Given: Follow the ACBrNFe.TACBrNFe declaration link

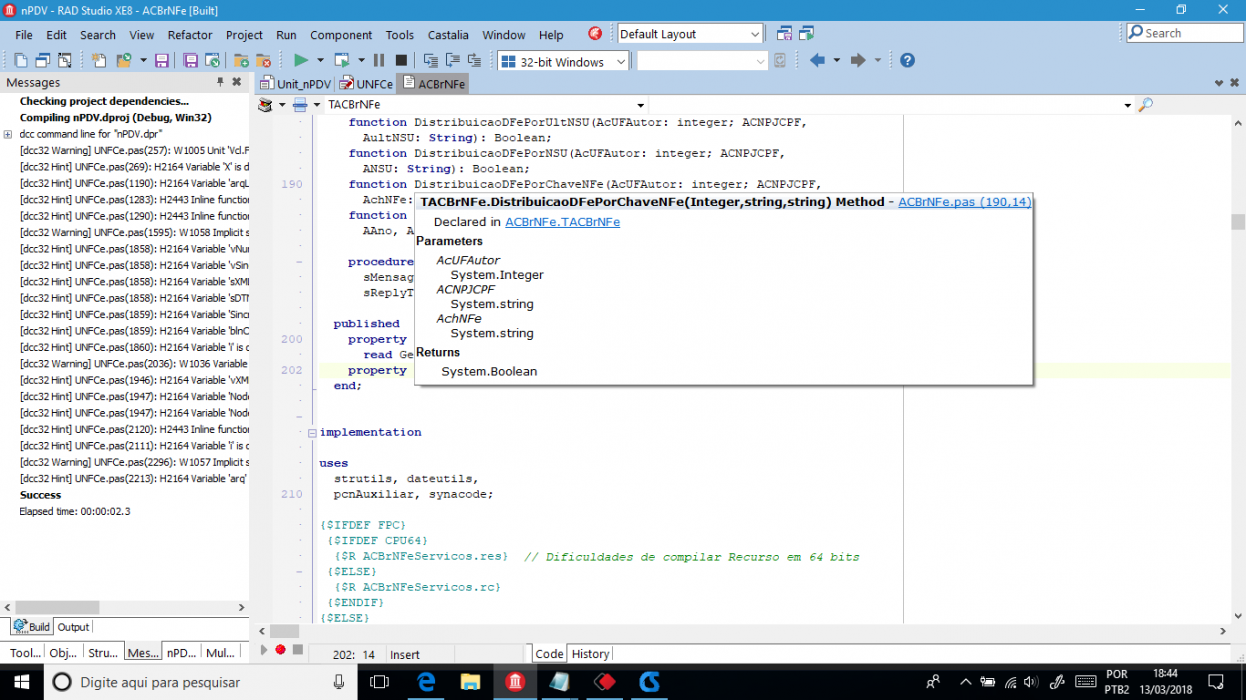Looking at the screenshot, I should tap(562, 222).
